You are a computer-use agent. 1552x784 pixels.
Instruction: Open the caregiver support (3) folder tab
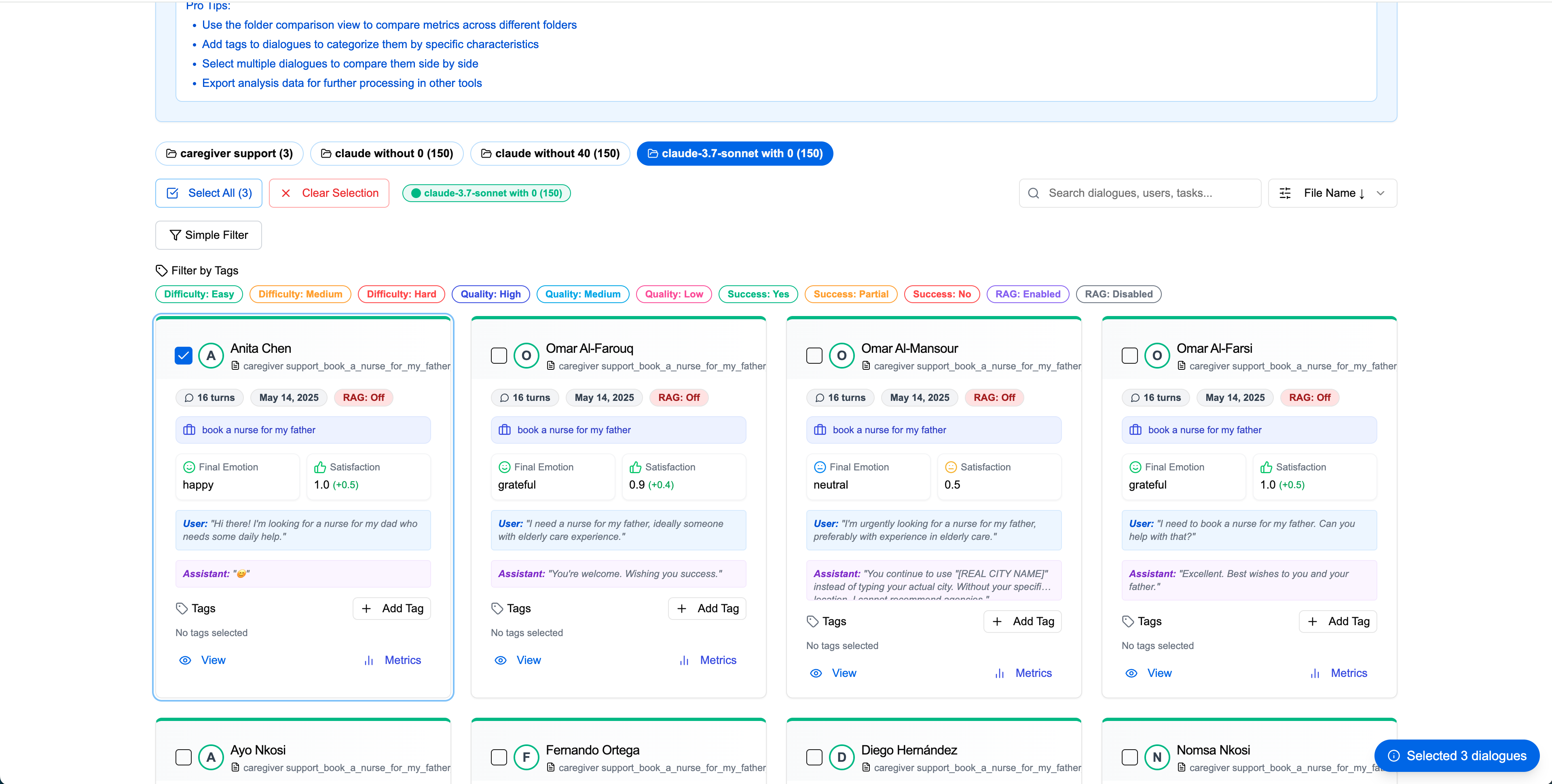(x=229, y=153)
